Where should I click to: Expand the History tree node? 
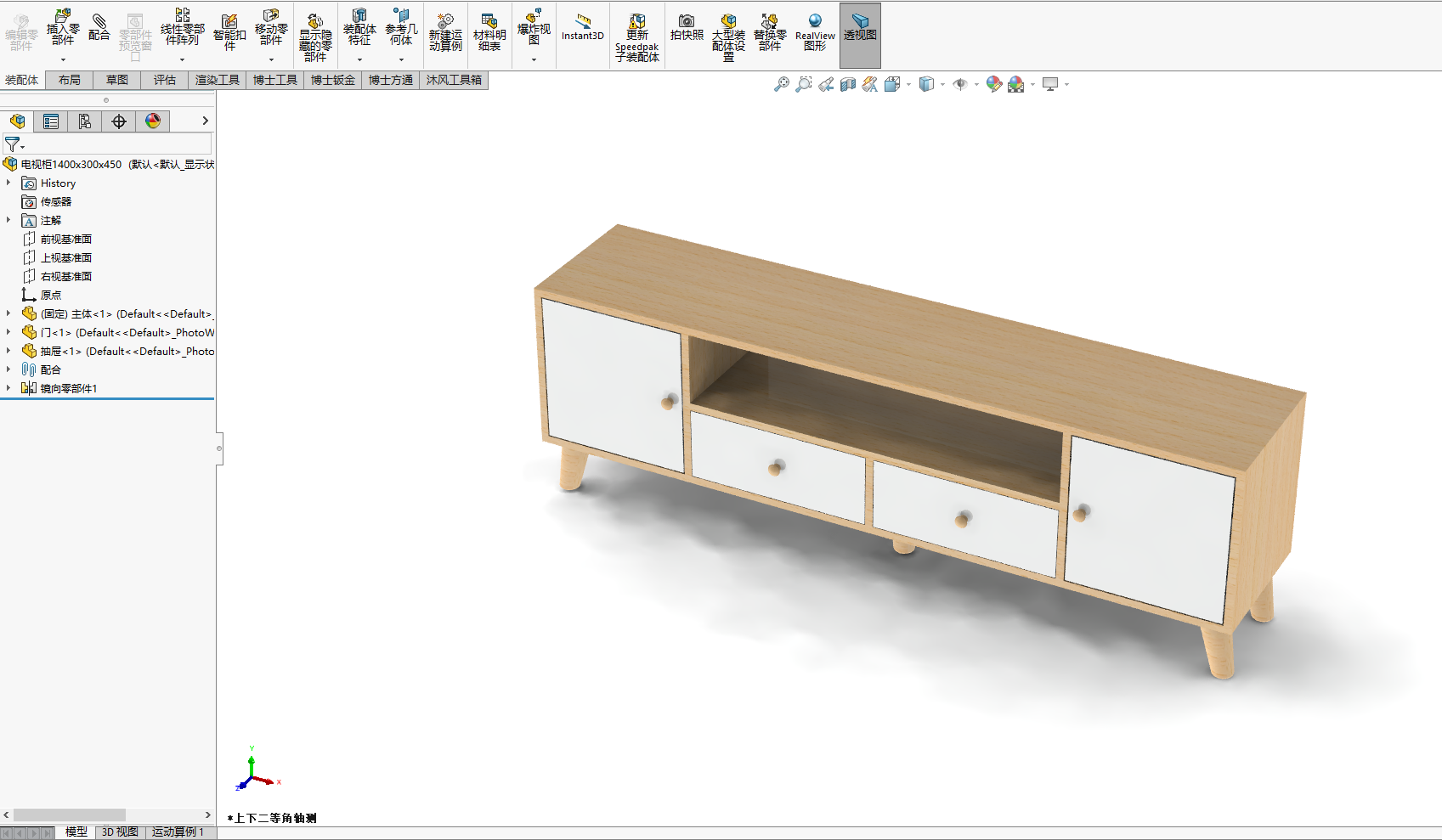click(x=8, y=183)
